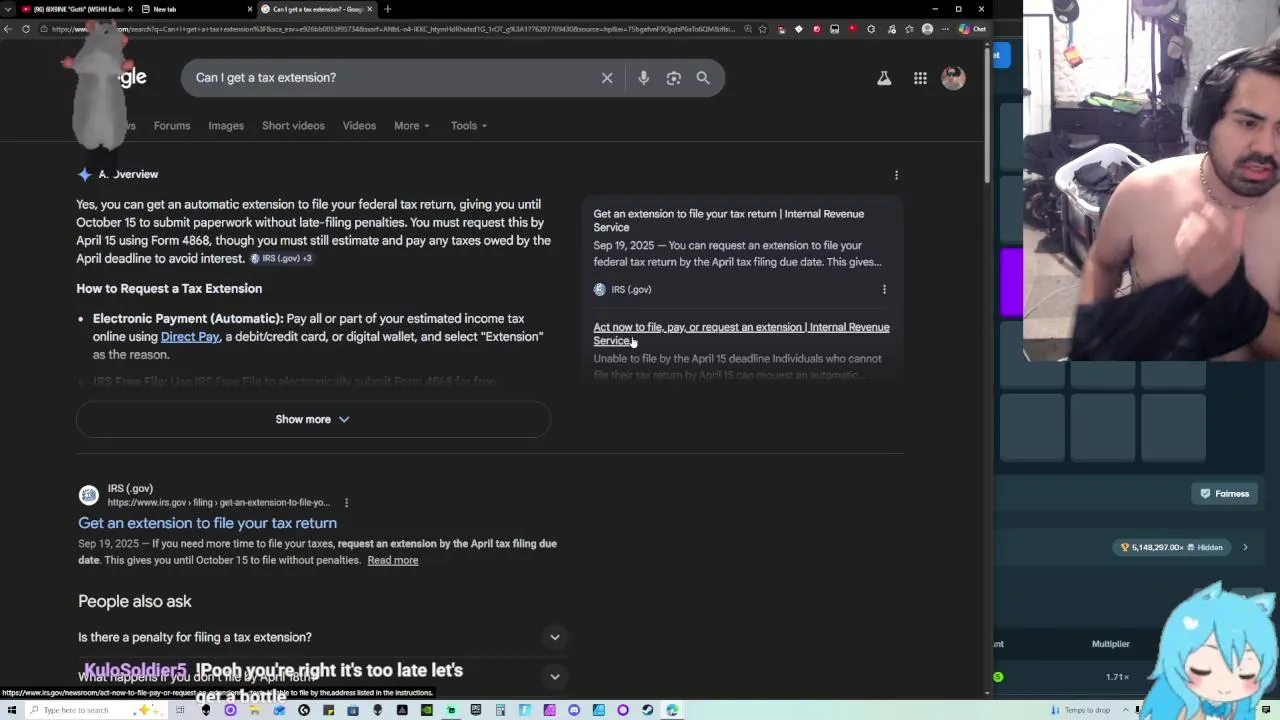Switch to the Images tab
The width and height of the screenshot is (1280, 720).
[226, 126]
